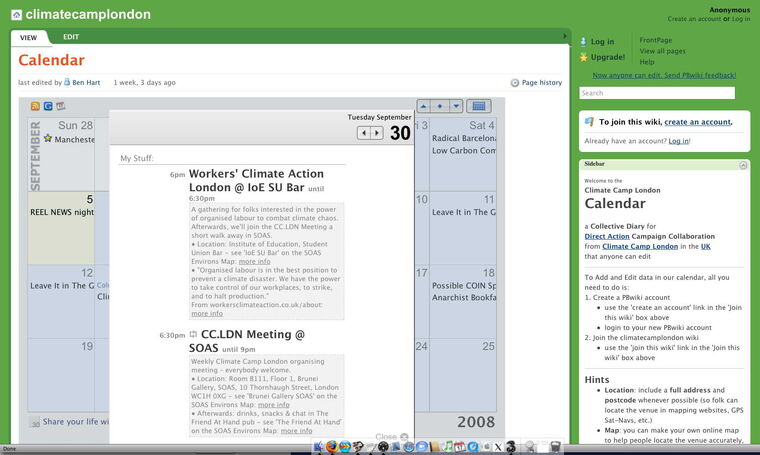Screen dimensions: 760x455
Task: Open Possible COIN event on the 18th
Action: [x=464, y=286]
